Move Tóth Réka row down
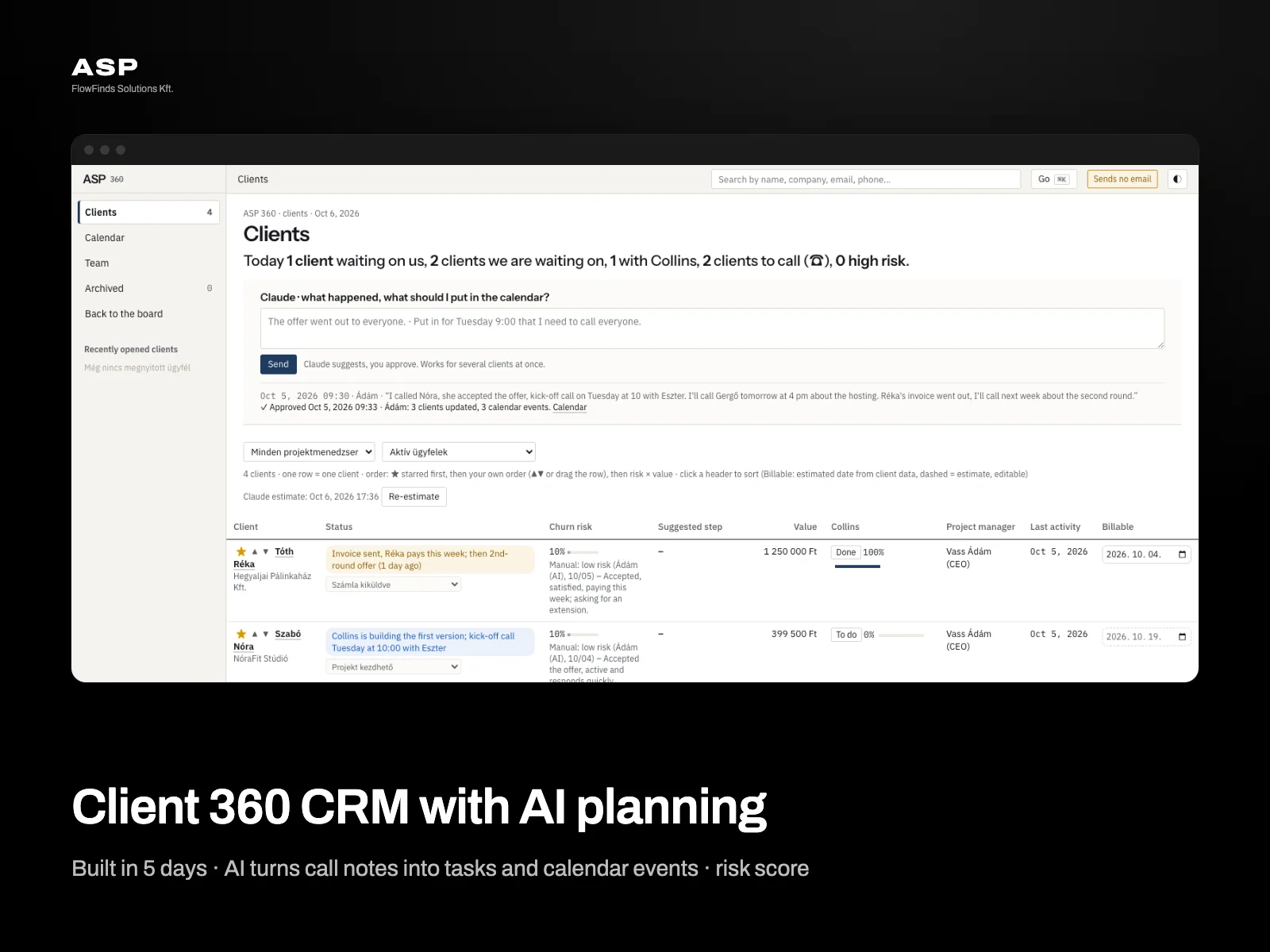The height and width of the screenshot is (952, 1270). (x=266, y=551)
